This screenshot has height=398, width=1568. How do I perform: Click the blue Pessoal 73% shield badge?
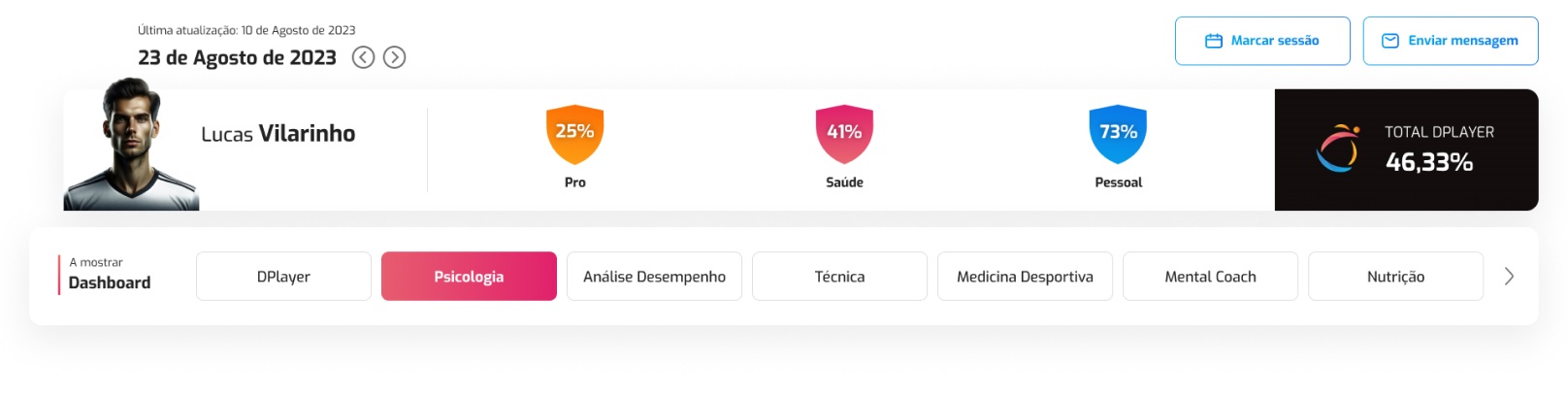coord(1118,133)
